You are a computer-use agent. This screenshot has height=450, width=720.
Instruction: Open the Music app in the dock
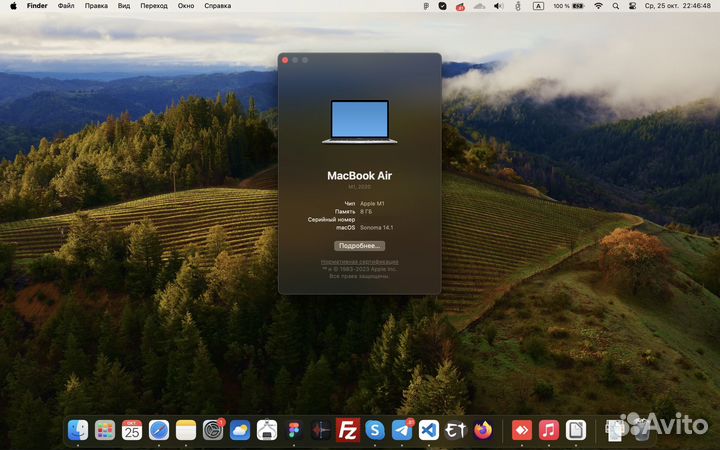coord(549,430)
